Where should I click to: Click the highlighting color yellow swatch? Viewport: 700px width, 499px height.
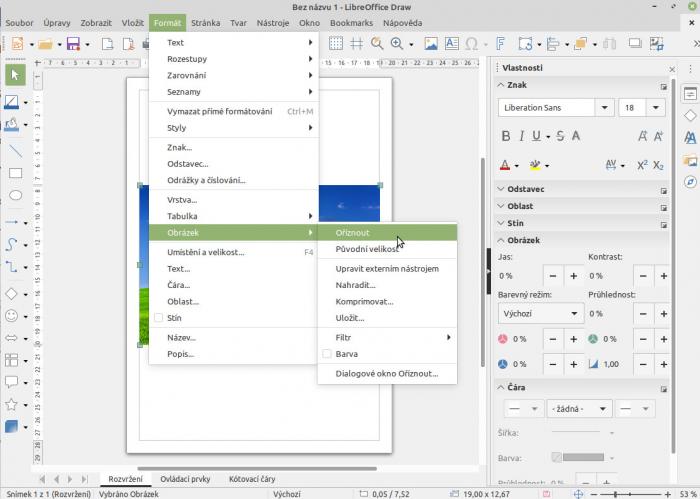pos(535,165)
